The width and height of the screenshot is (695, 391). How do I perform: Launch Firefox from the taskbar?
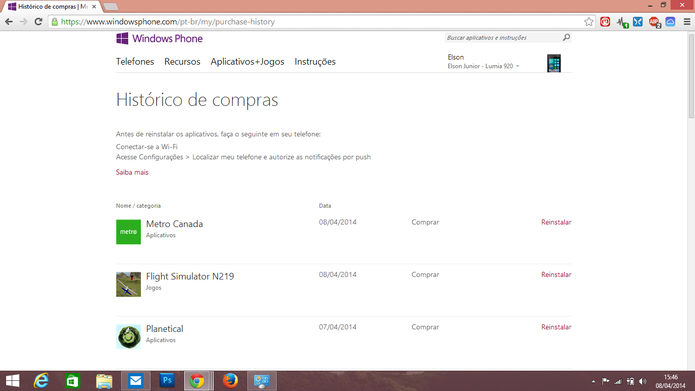(230, 381)
